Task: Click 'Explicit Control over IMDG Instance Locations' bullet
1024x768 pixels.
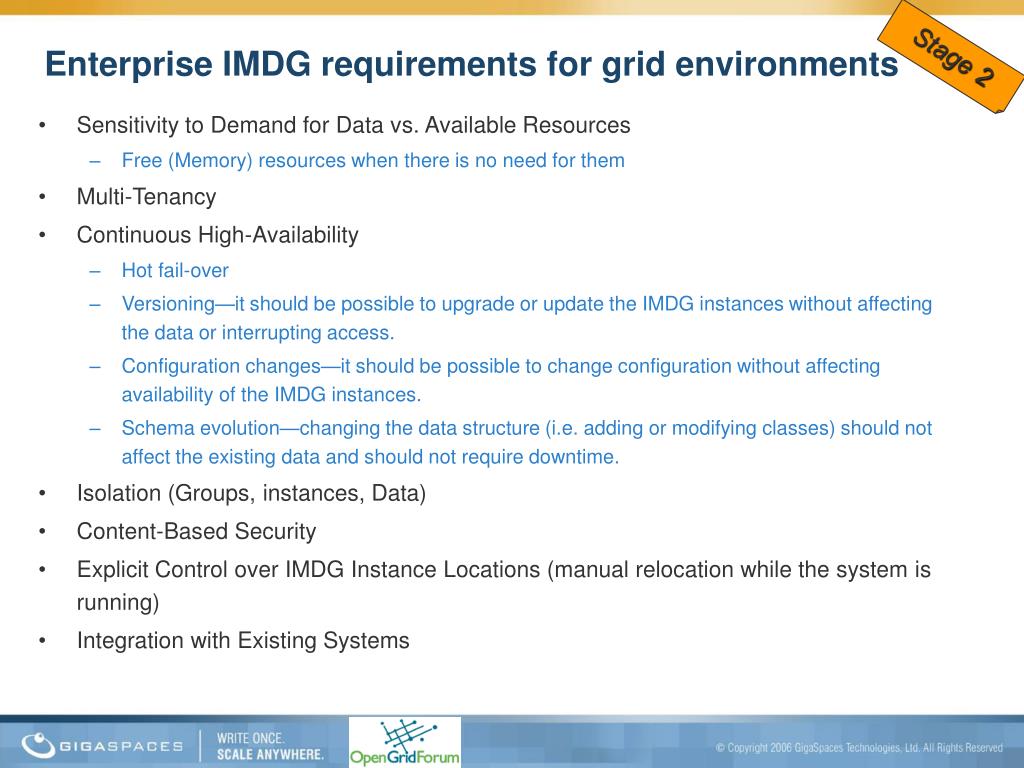Action: pos(504,586)
